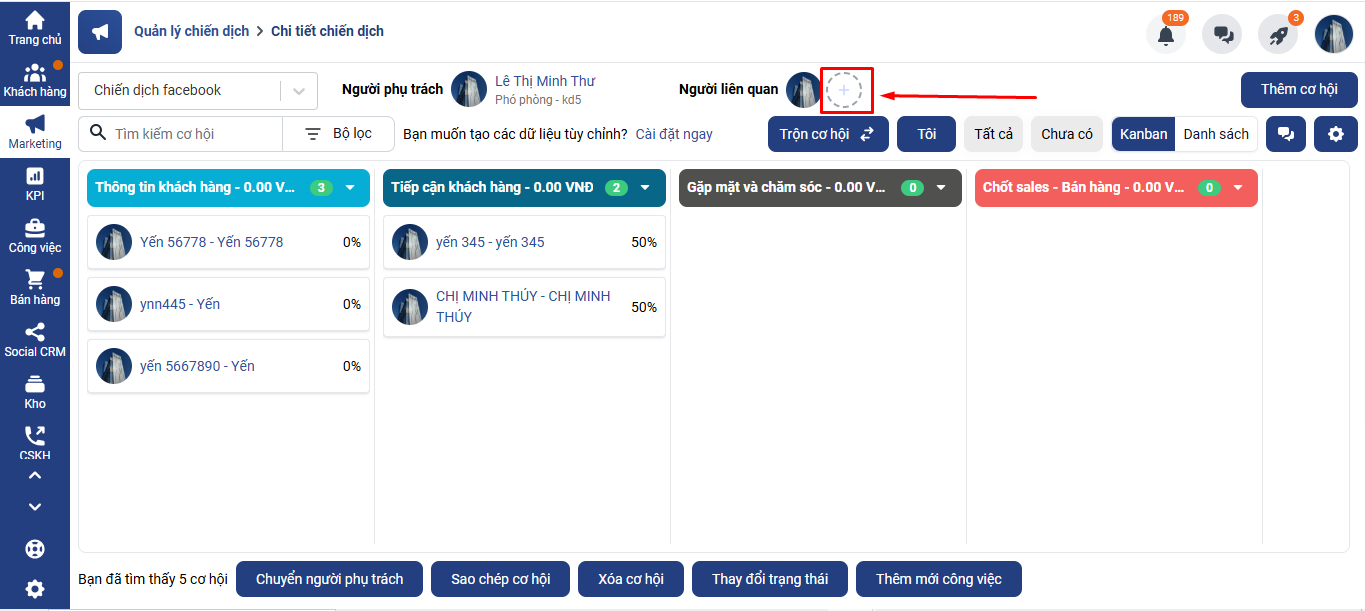The width and height of the screenshot is (1365, 611).
Task: Expand Thông tin khách hàng column menu
Action: tap(350, 187)
